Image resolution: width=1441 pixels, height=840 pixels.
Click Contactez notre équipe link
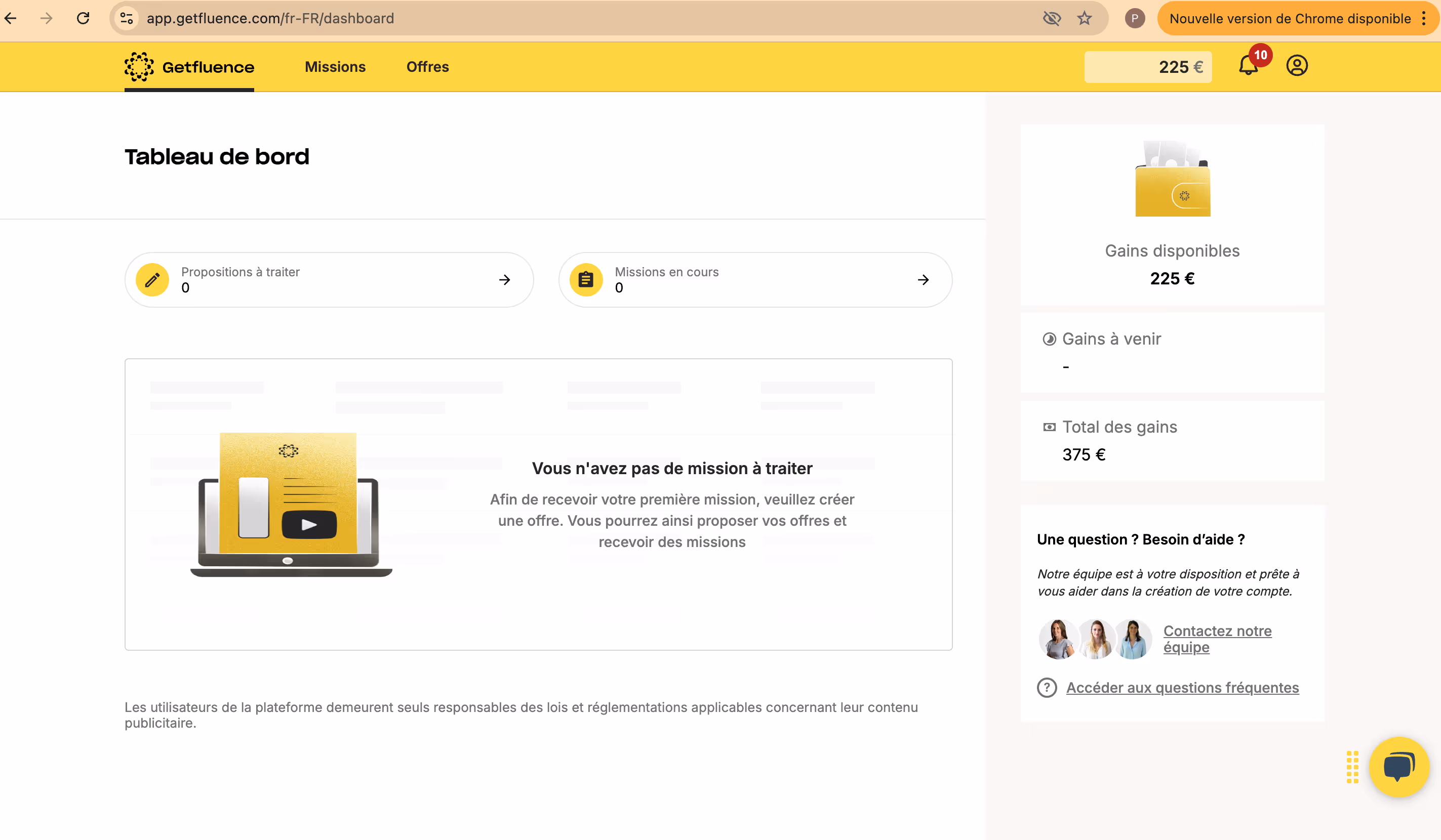[1217, 639]
